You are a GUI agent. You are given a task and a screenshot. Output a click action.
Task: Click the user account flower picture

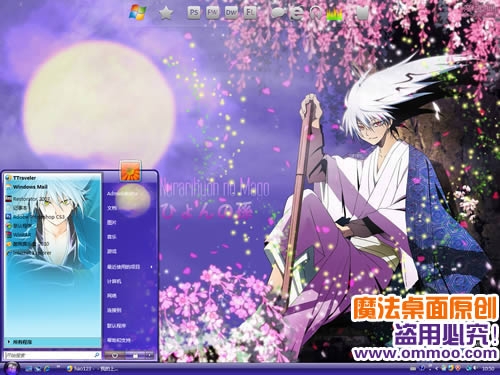coord(130,171)
